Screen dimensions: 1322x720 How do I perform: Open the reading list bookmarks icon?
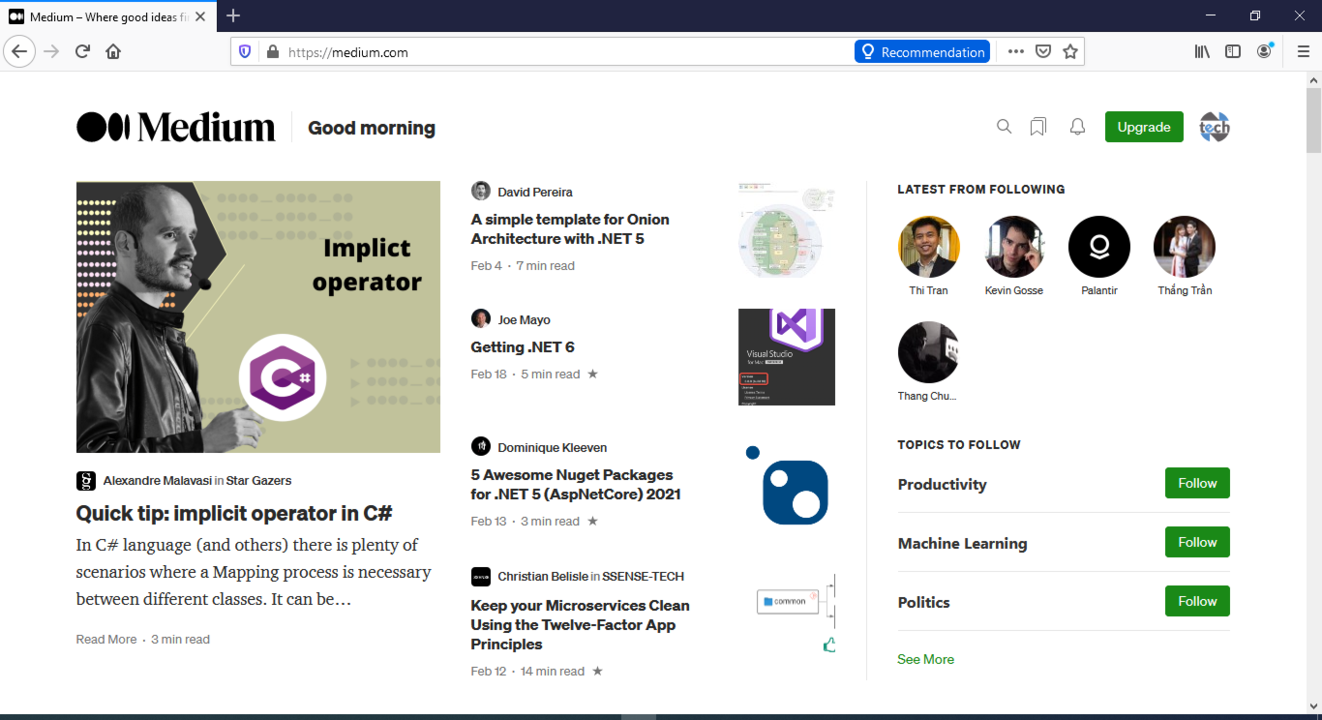pyautogui.click(x=1038, y=127)
